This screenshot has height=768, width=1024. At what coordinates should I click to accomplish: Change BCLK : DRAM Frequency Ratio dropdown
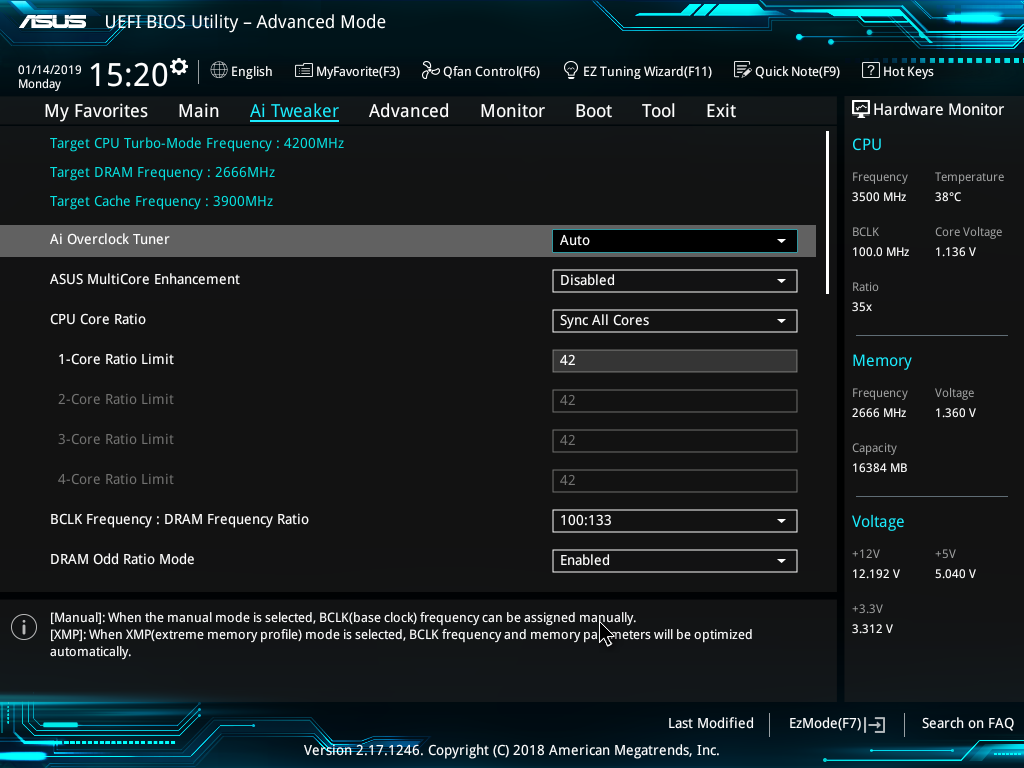pyautogui.click(x=674, y=520)
